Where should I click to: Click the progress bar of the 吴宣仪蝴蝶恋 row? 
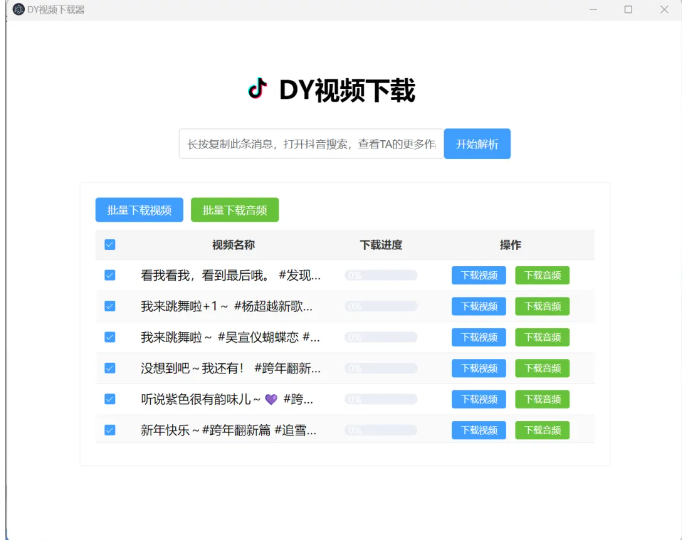point(380,337)
